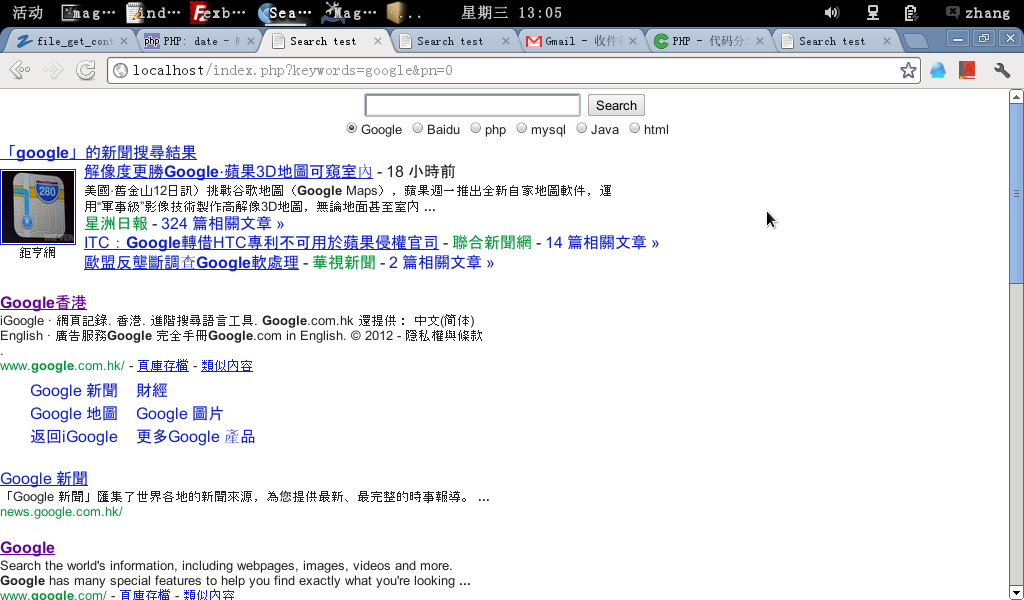Open the system volume control

tap(831, 13)
